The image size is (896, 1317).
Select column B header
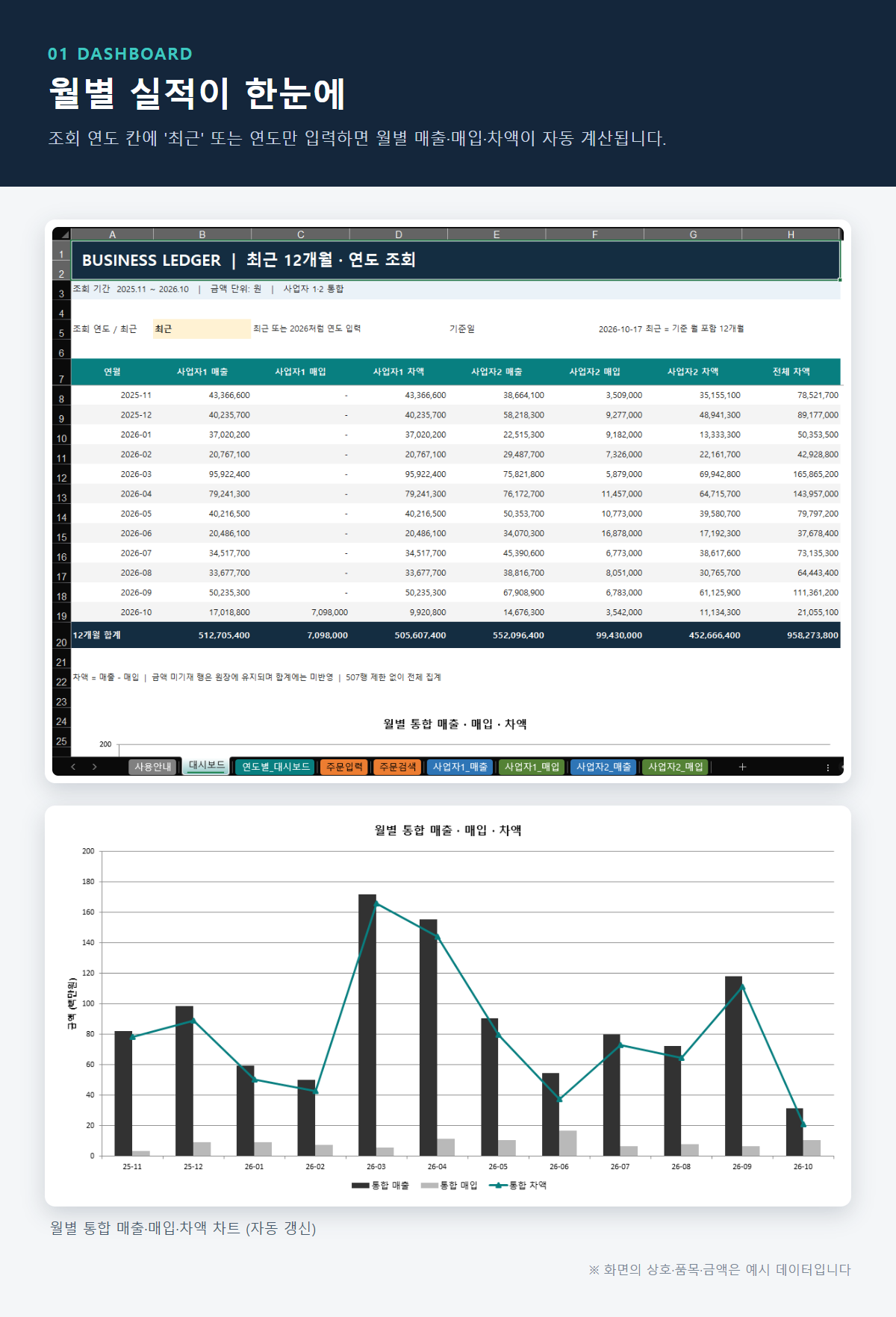[x=202, y=234]
